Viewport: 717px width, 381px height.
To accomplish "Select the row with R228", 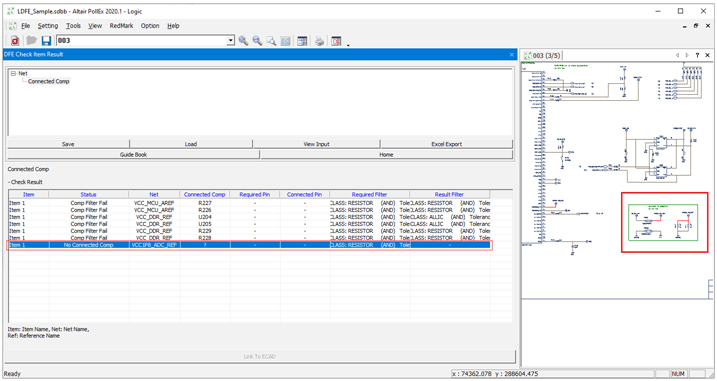I will [249, 238].
